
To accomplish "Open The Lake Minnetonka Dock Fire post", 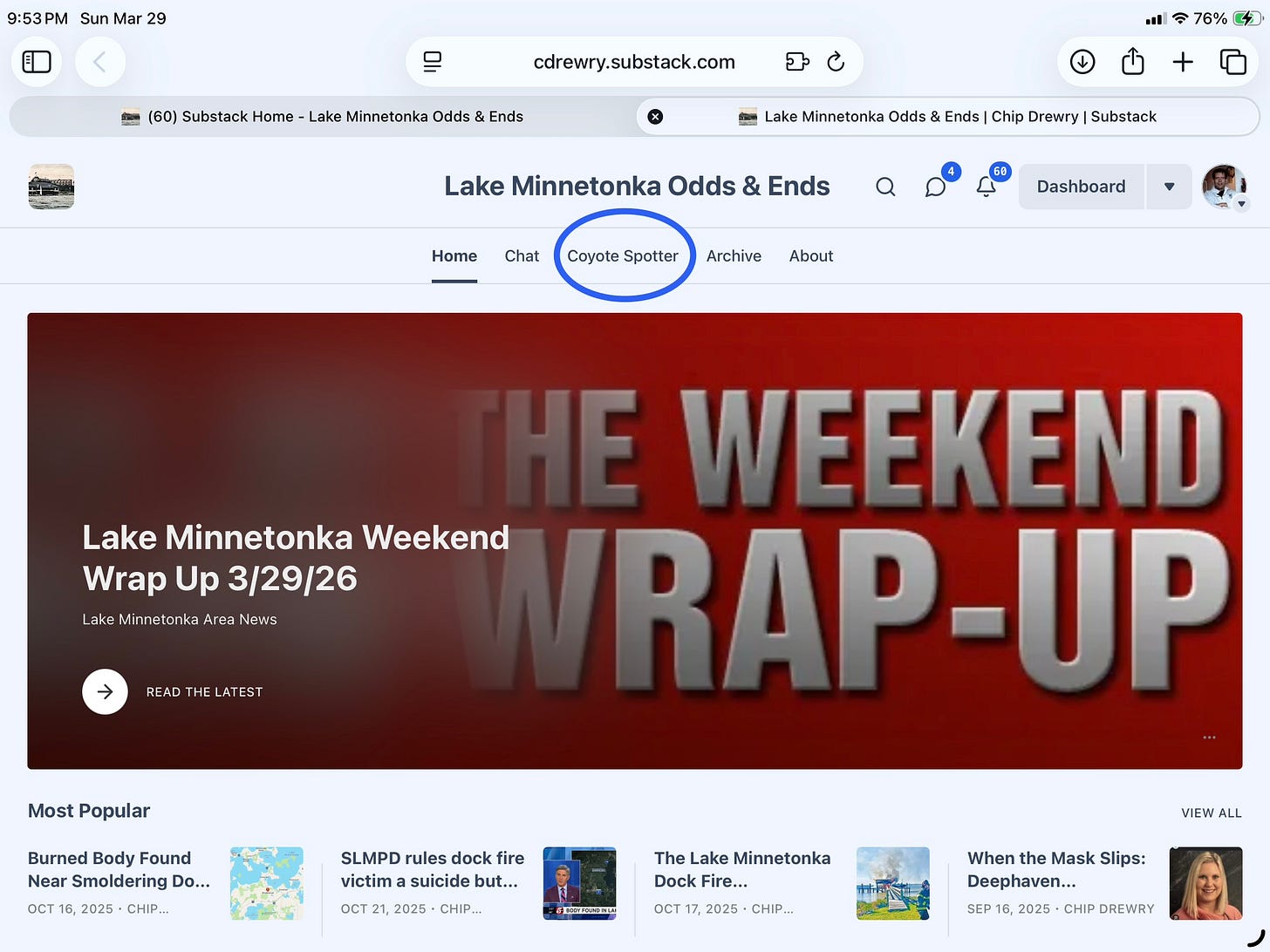I will 742,869.
